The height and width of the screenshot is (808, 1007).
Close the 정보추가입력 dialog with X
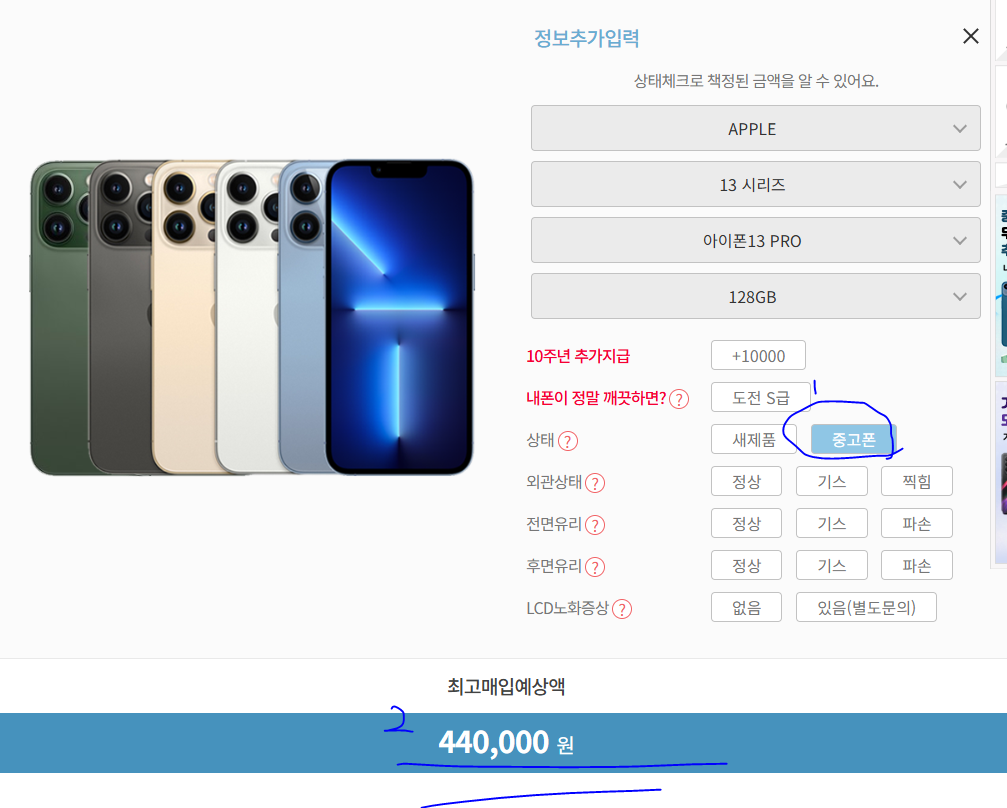click(x=970, y=36)
